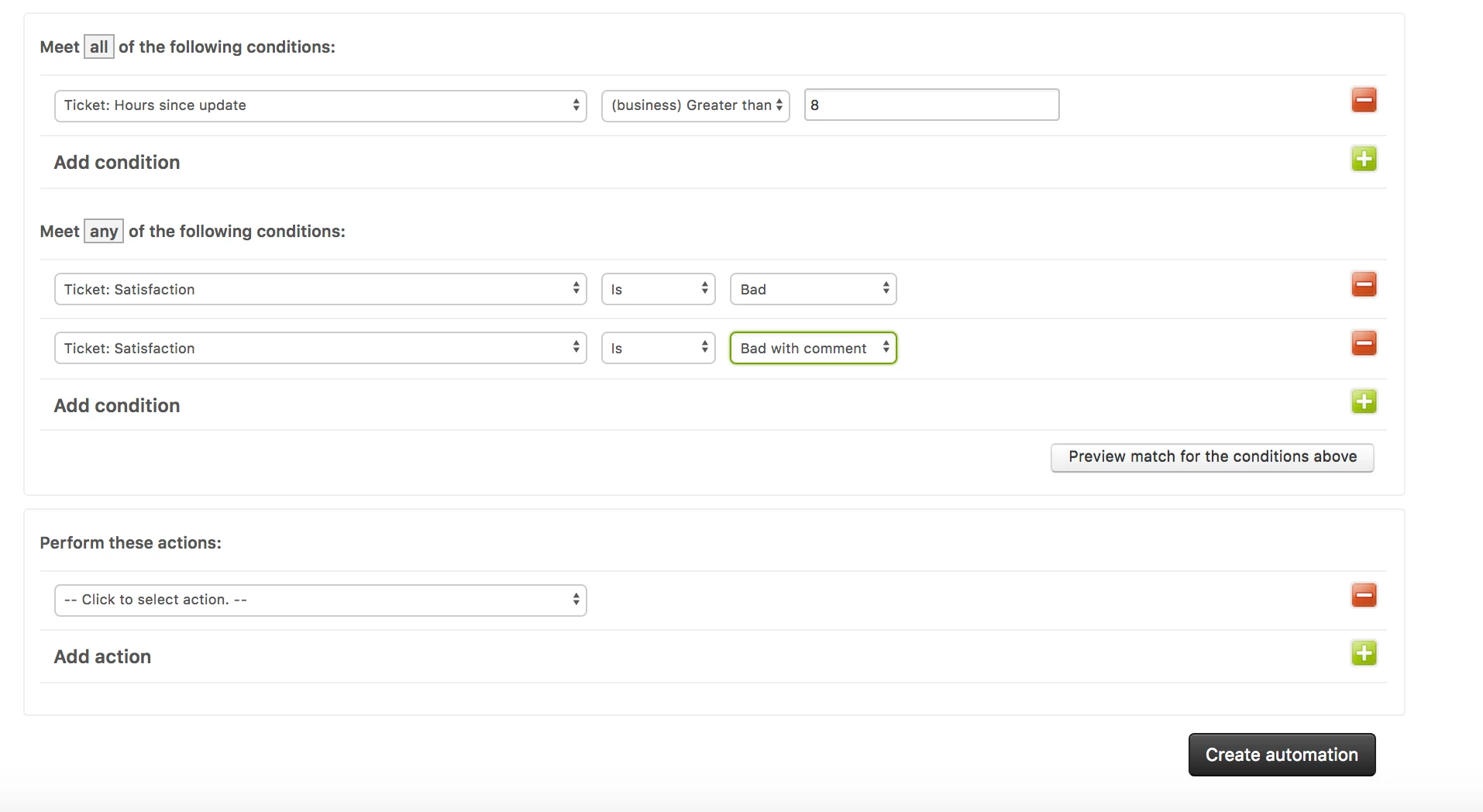Remove the unselected action row

pos(1364,596)
